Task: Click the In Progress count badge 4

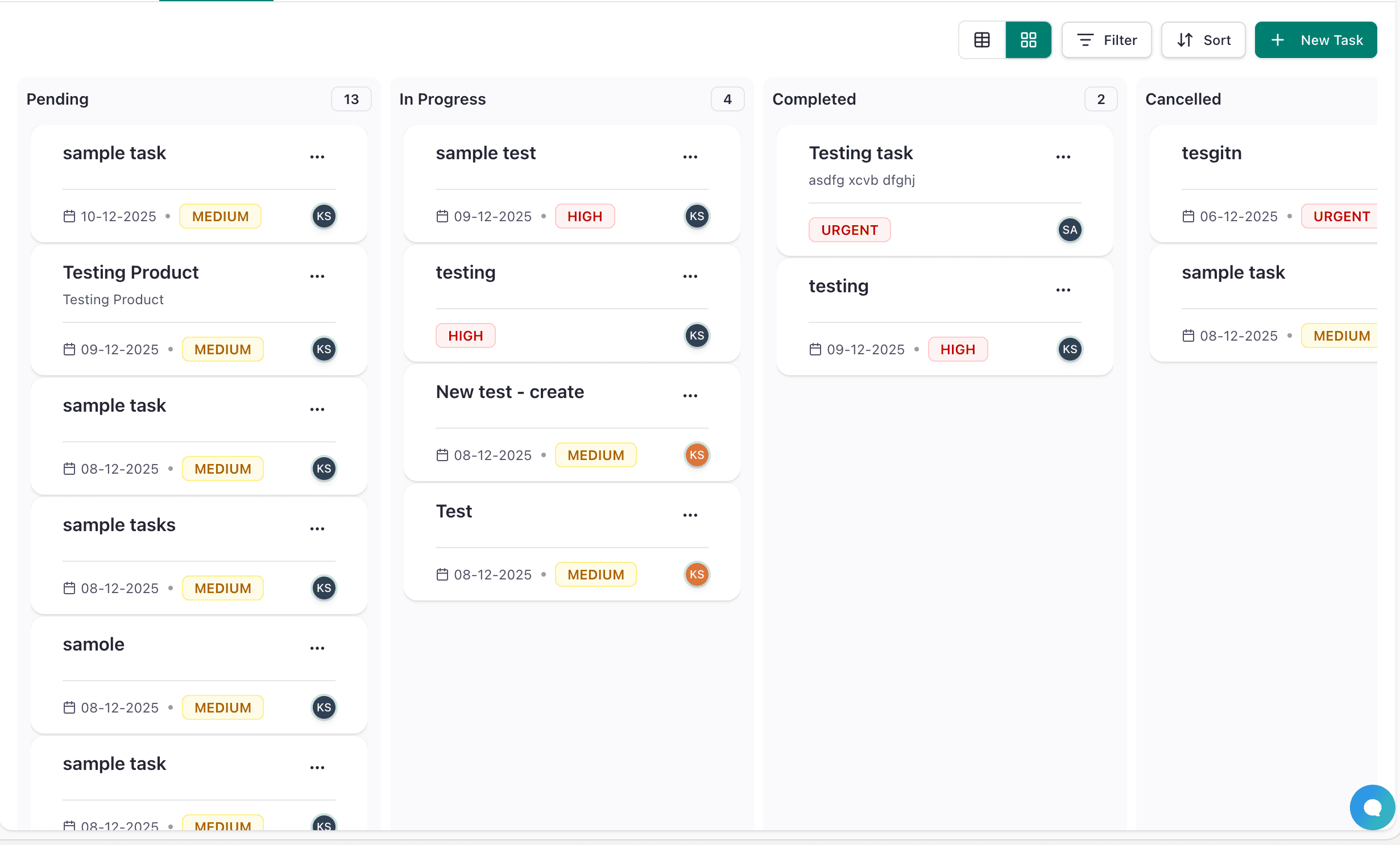Action: 727,100
